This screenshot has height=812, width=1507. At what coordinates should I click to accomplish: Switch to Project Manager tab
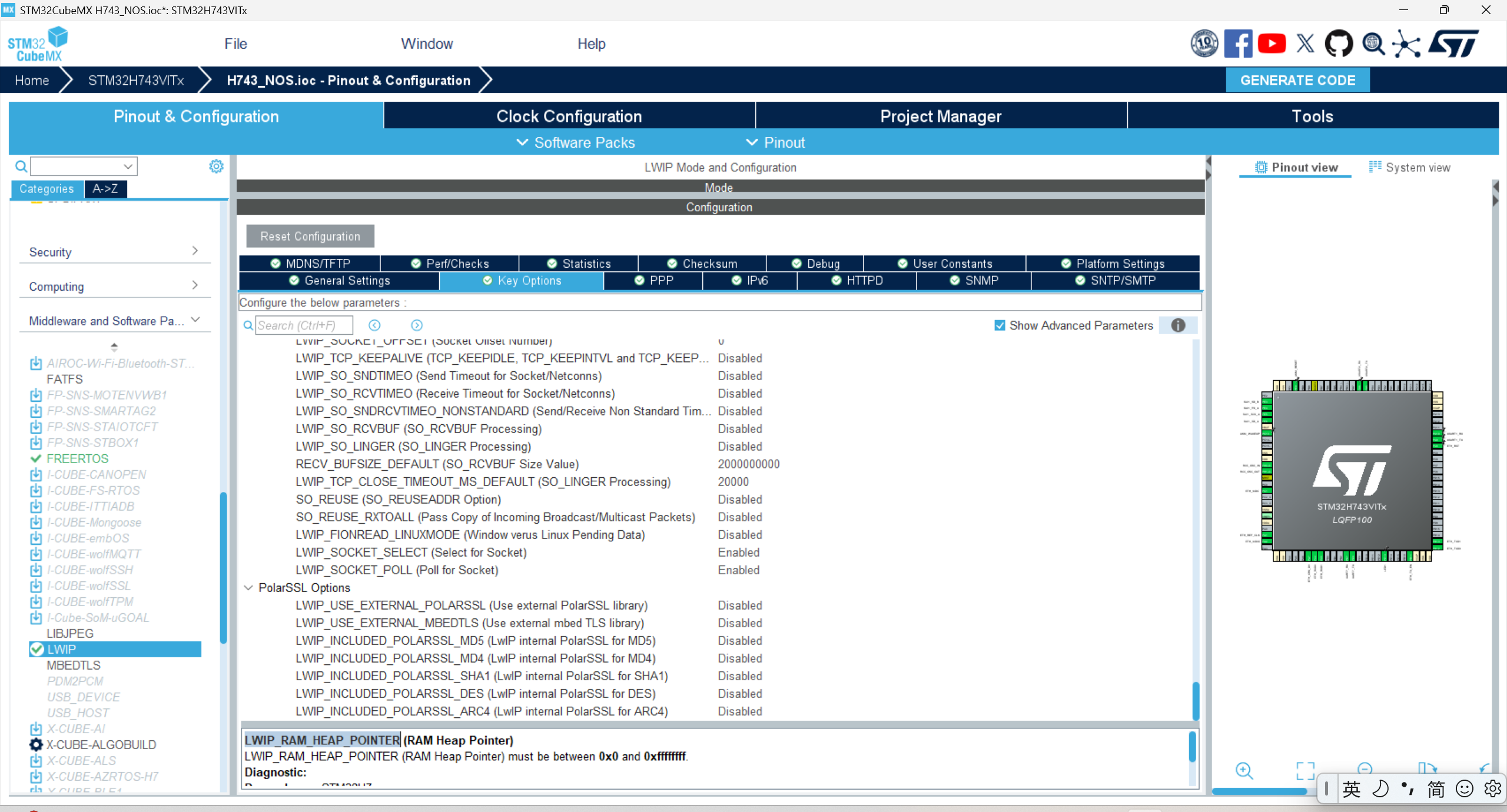[941, 116]
